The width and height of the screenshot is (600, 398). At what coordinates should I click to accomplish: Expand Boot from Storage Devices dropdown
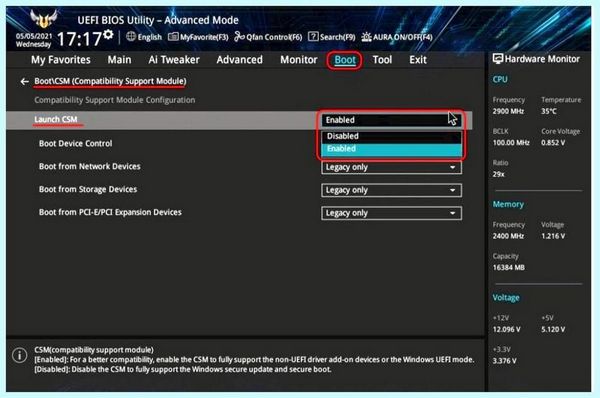391,190
